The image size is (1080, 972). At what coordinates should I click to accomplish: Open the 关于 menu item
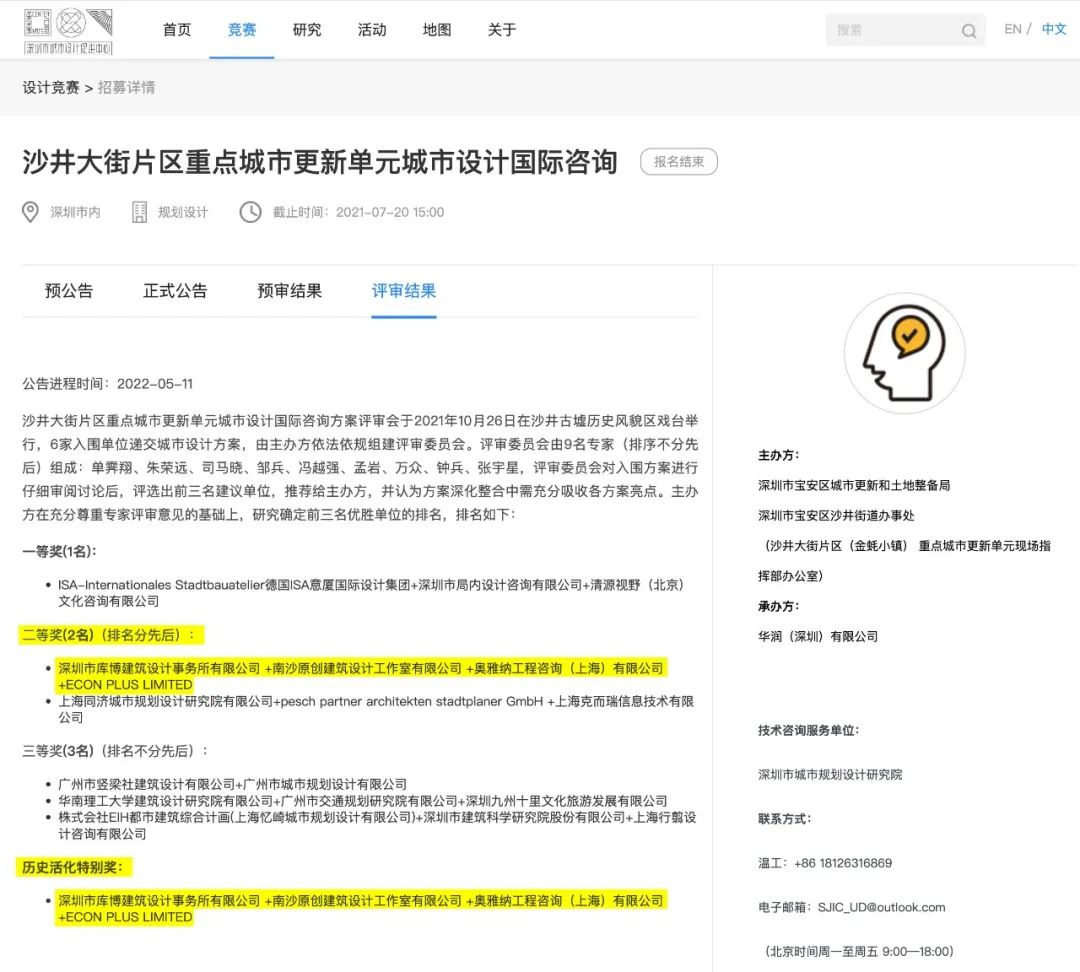pos(501,30)
